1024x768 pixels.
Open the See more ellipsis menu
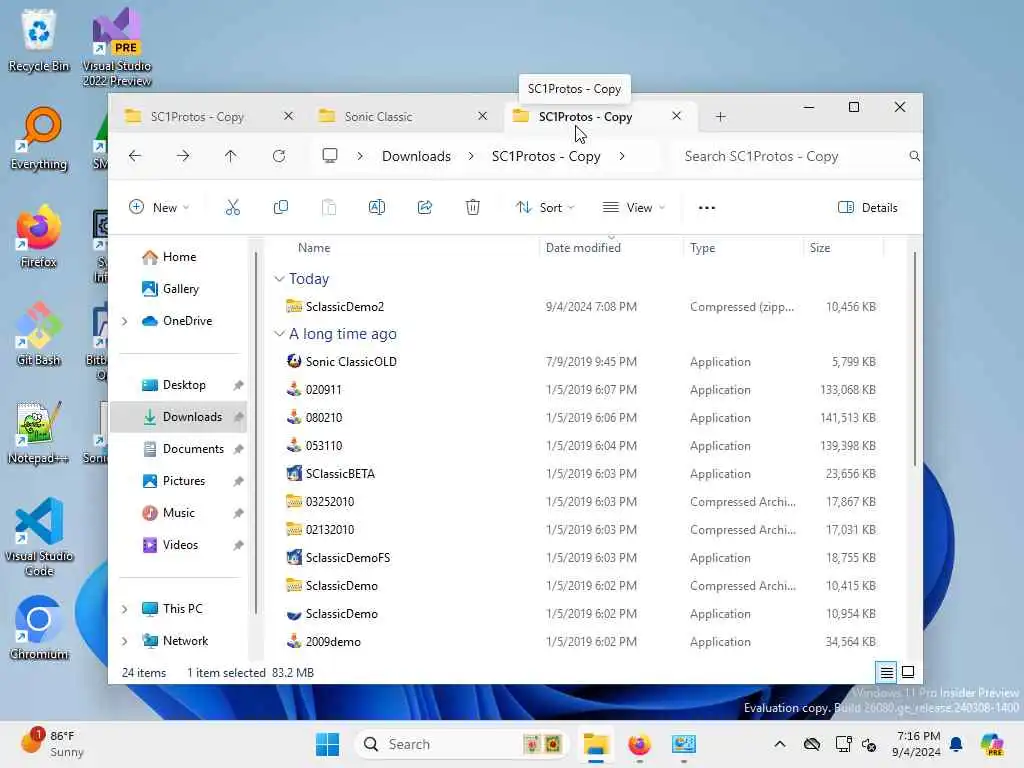point(707,208)
